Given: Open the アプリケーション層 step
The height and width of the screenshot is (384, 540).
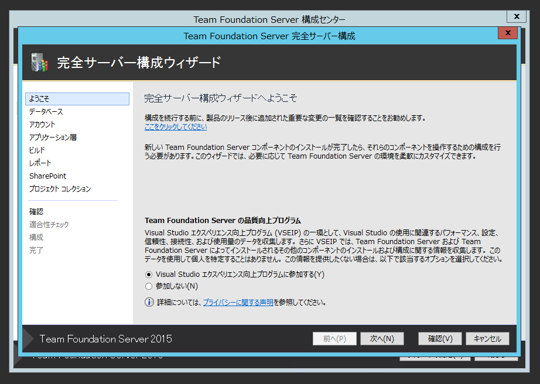Looking at the screenshot, I should [53, 137].
